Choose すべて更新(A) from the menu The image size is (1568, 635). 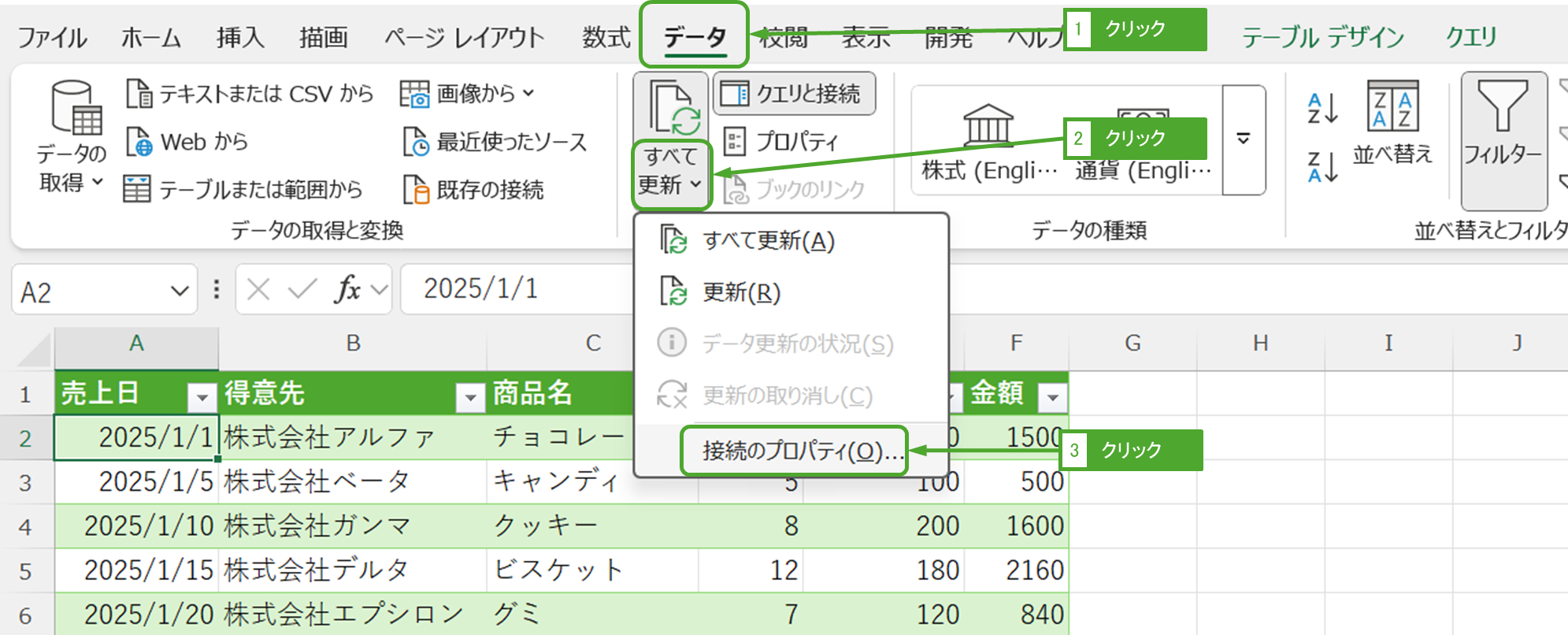coord(768,240)
